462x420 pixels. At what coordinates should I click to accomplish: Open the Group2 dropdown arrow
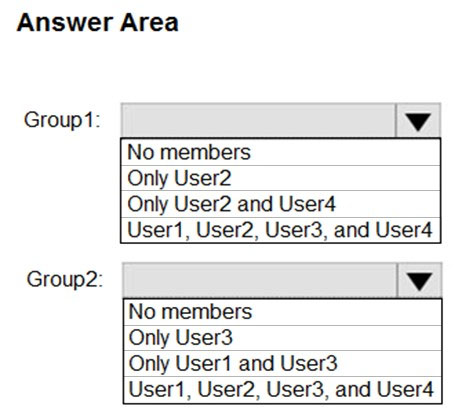(x=419, y=280)
